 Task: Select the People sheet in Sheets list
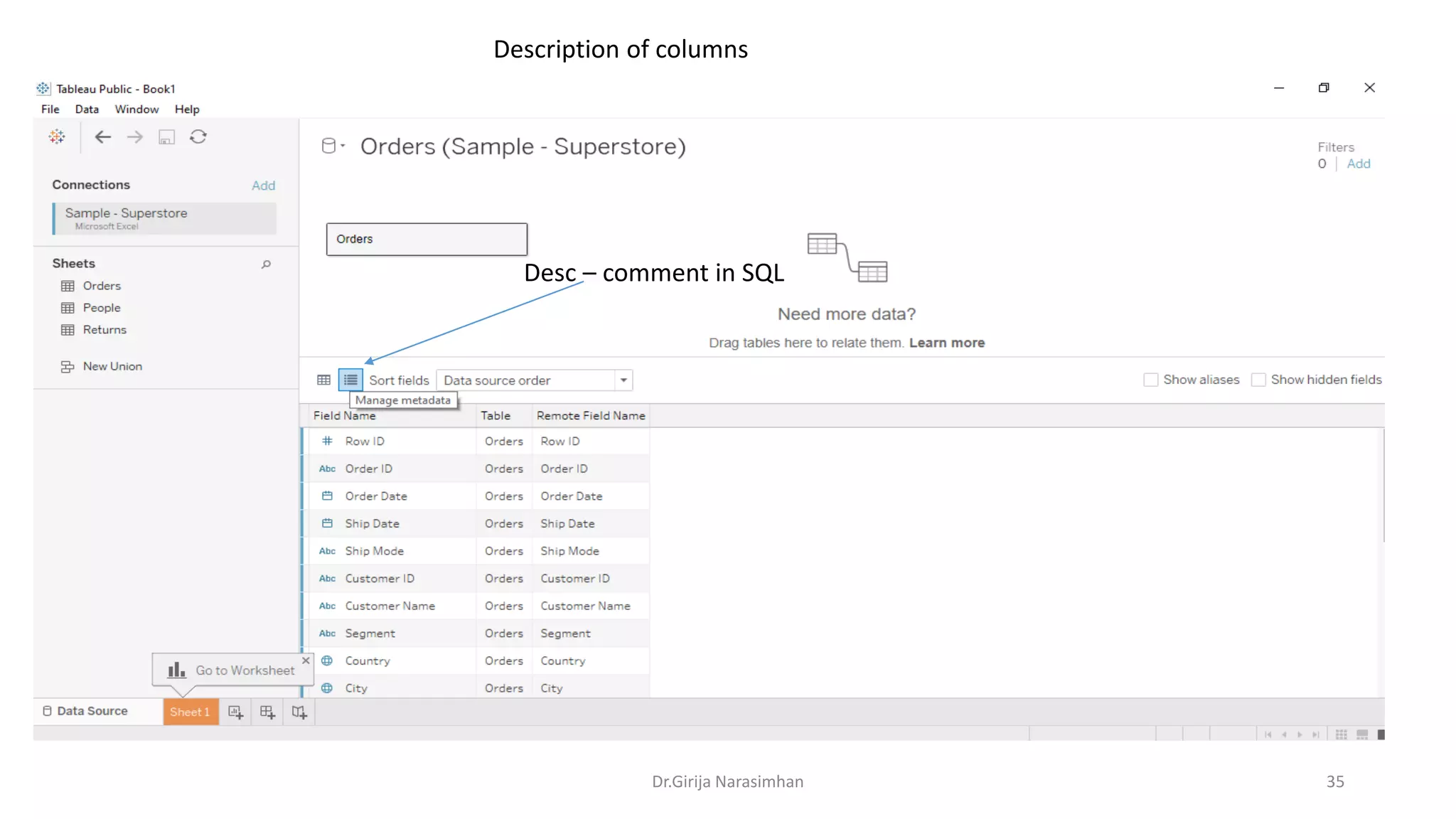(102, 308)
